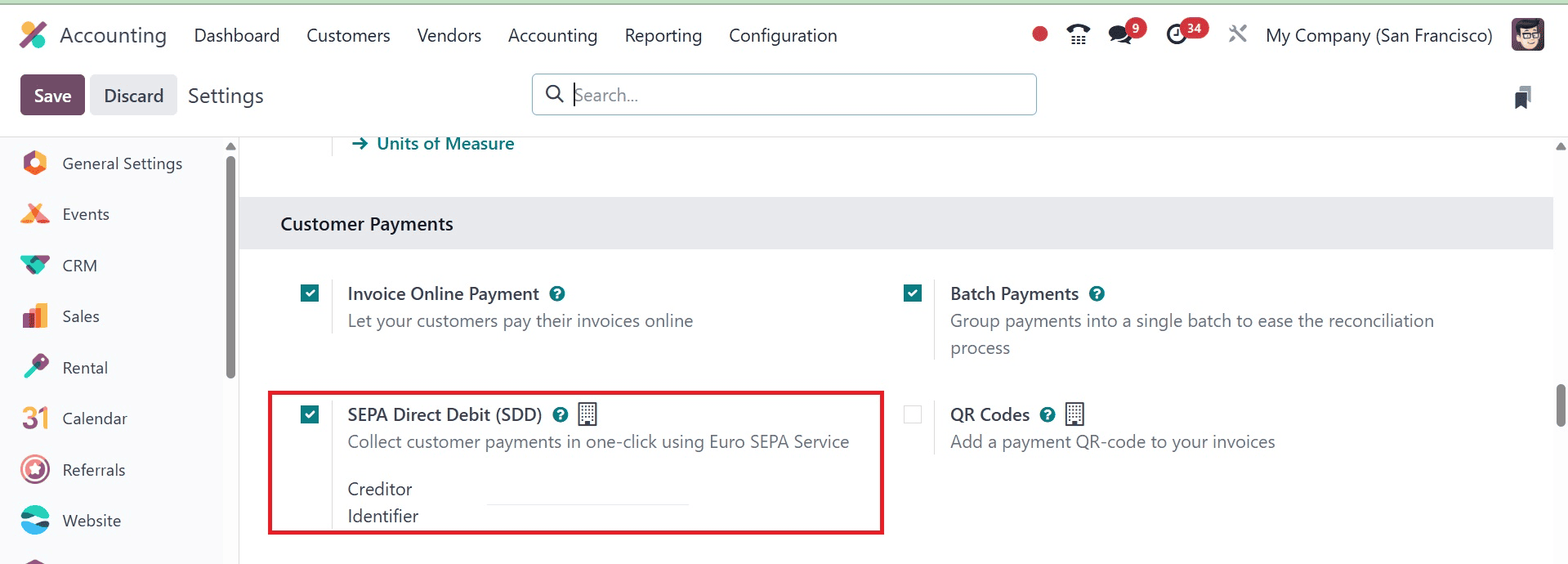Click the SEPA Direct Debit (SDD) label
The height and width of the screenshot is (564, 1568).
[x=444, y=414]
